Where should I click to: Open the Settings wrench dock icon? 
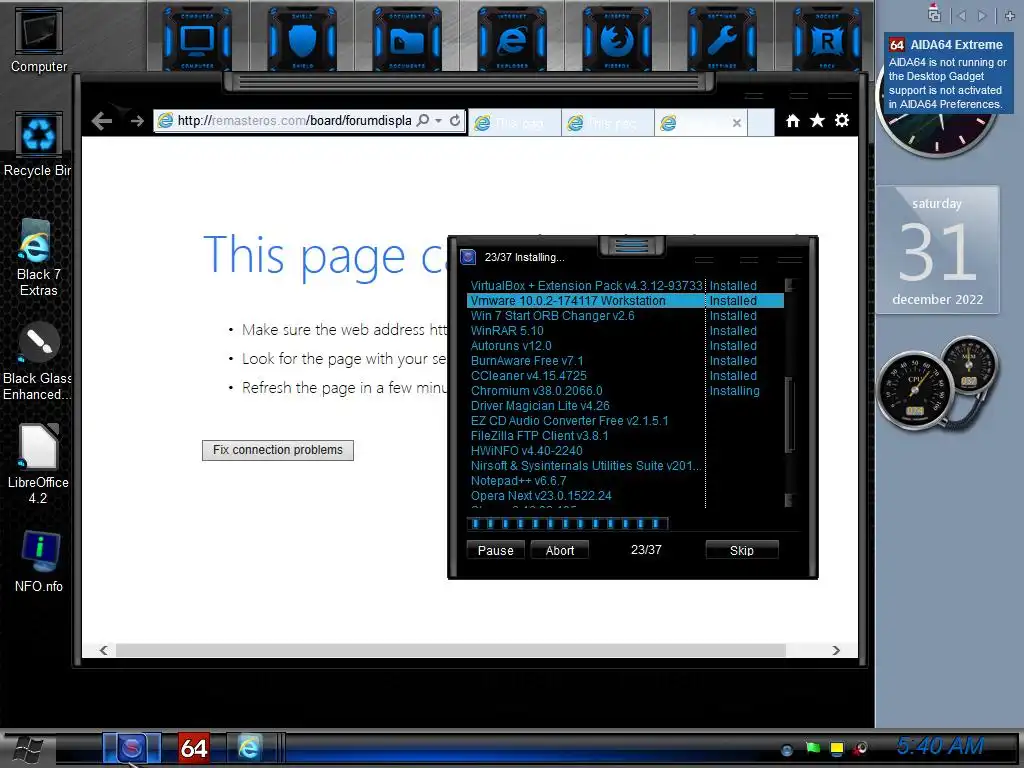pos(722,39)
